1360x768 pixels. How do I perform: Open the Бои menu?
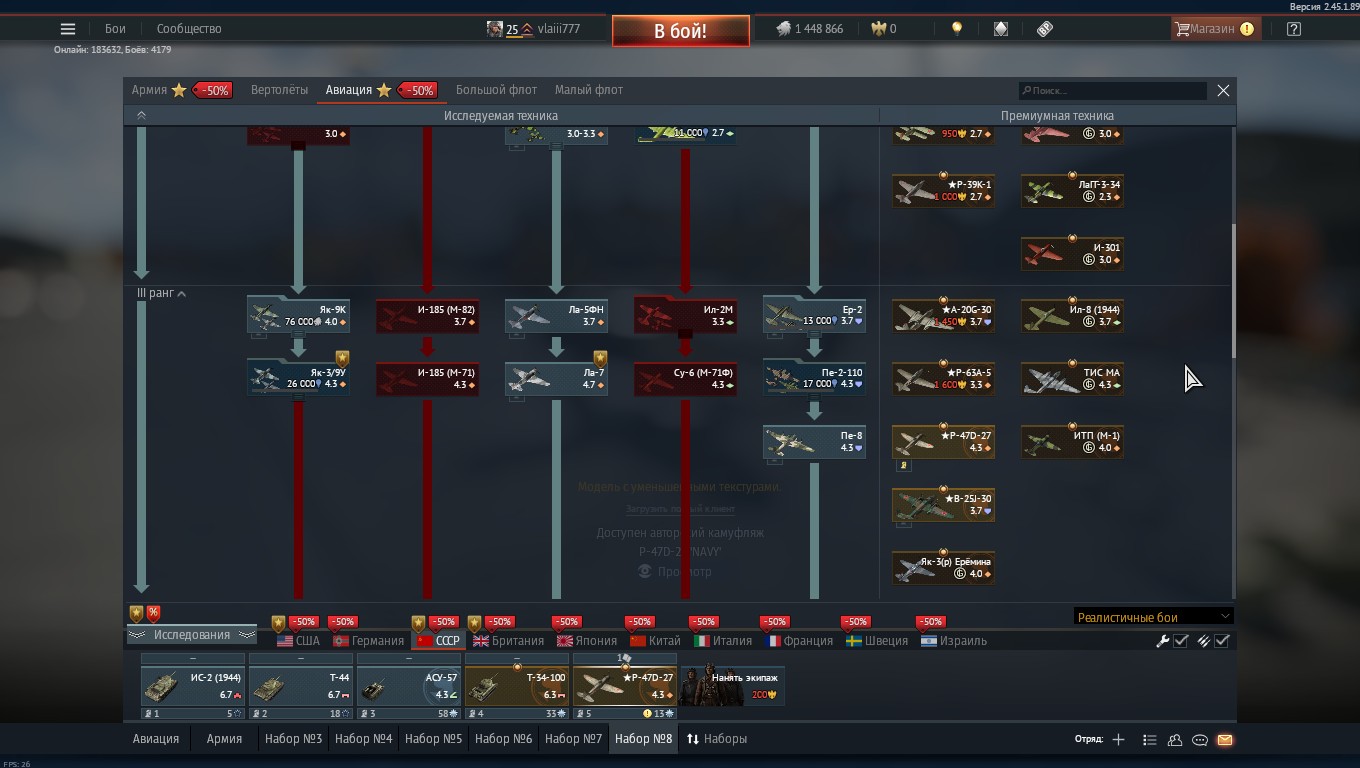[115, 29]
